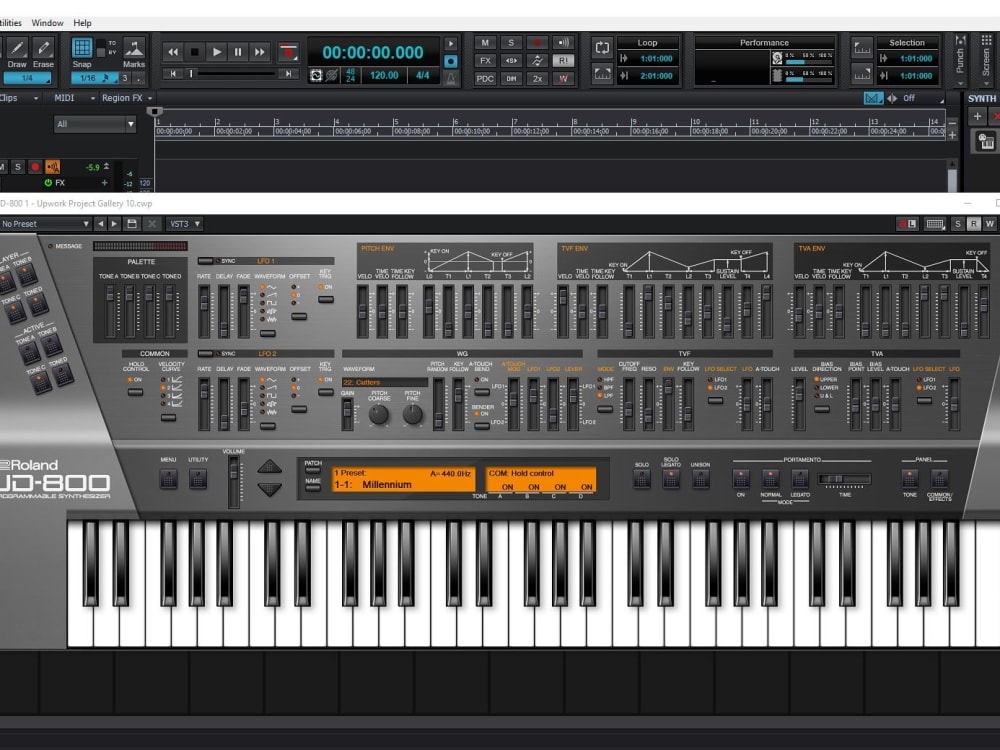Screen dimensions: 1000x750
Task: Open the Clips dropdown menu
Action: click(19, 98)
